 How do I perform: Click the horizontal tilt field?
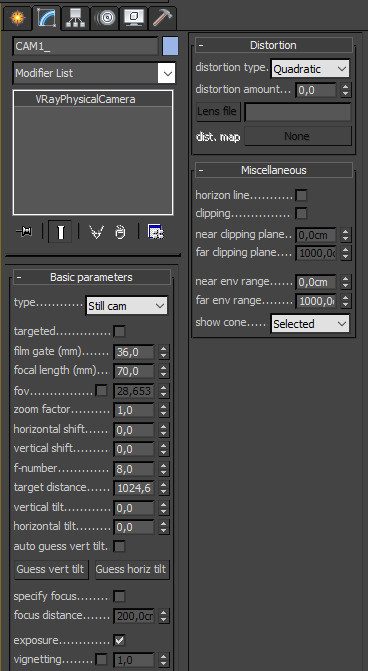134,527
